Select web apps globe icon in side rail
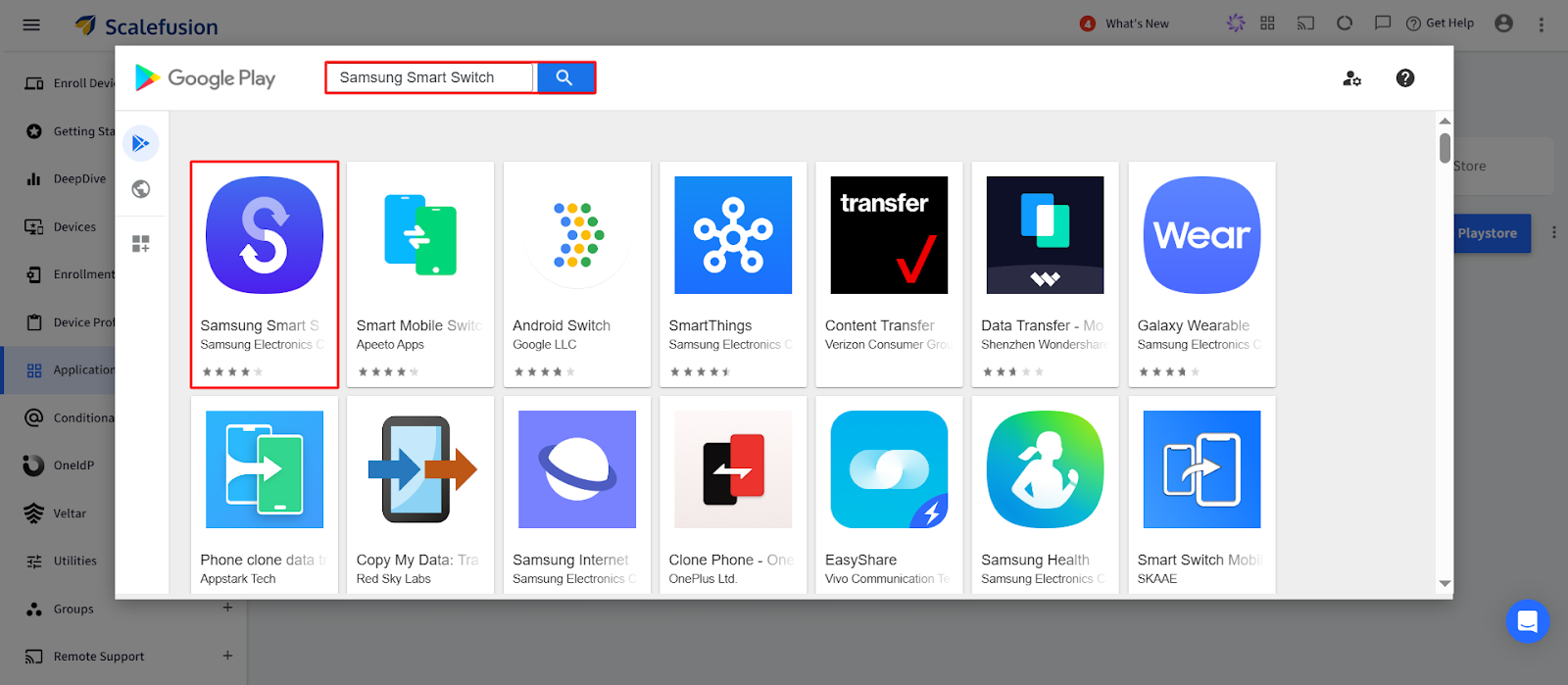 tap(141, 189)
